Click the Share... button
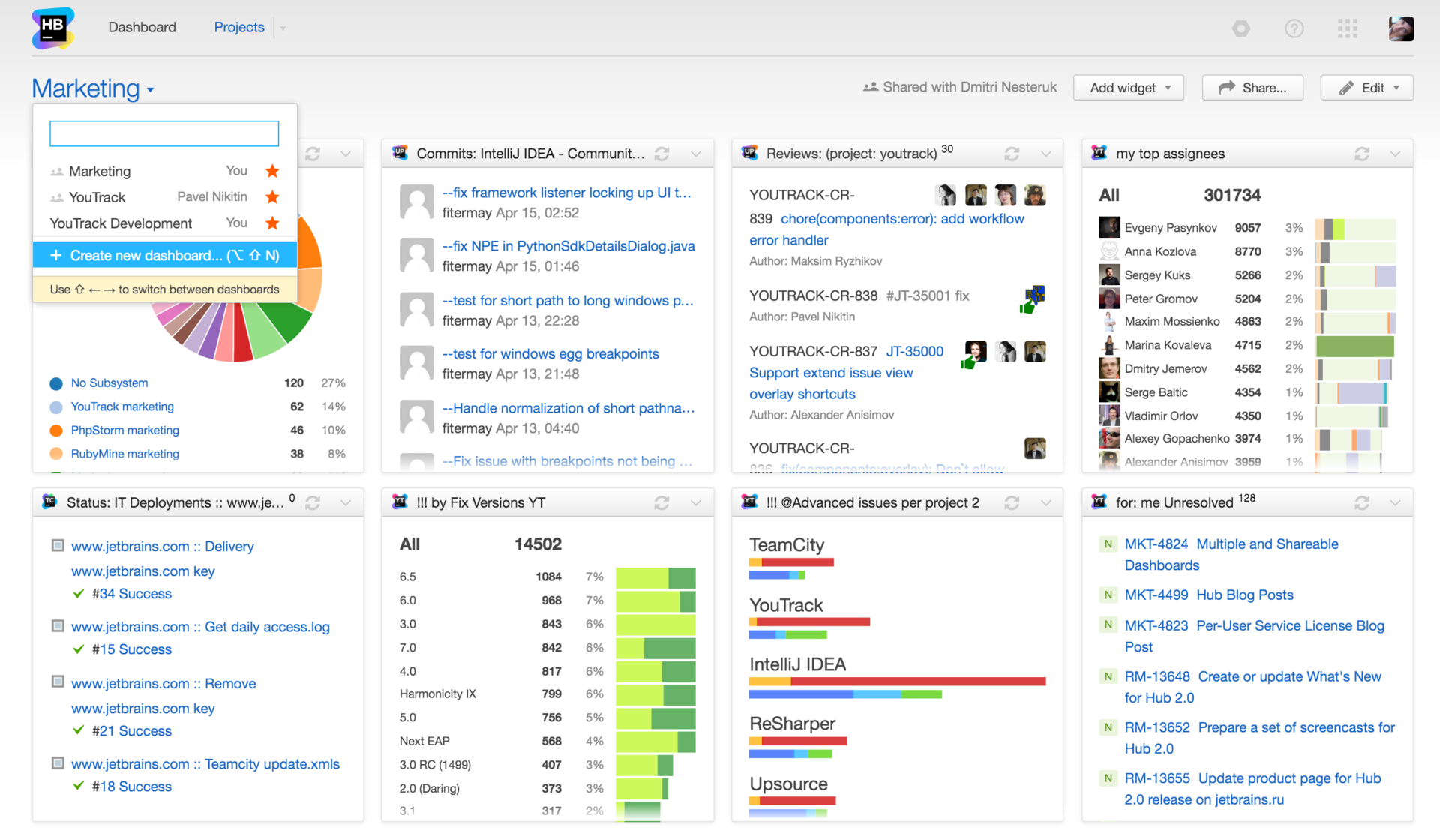This screenshot has height=840, width=1440. [1252, 88]
